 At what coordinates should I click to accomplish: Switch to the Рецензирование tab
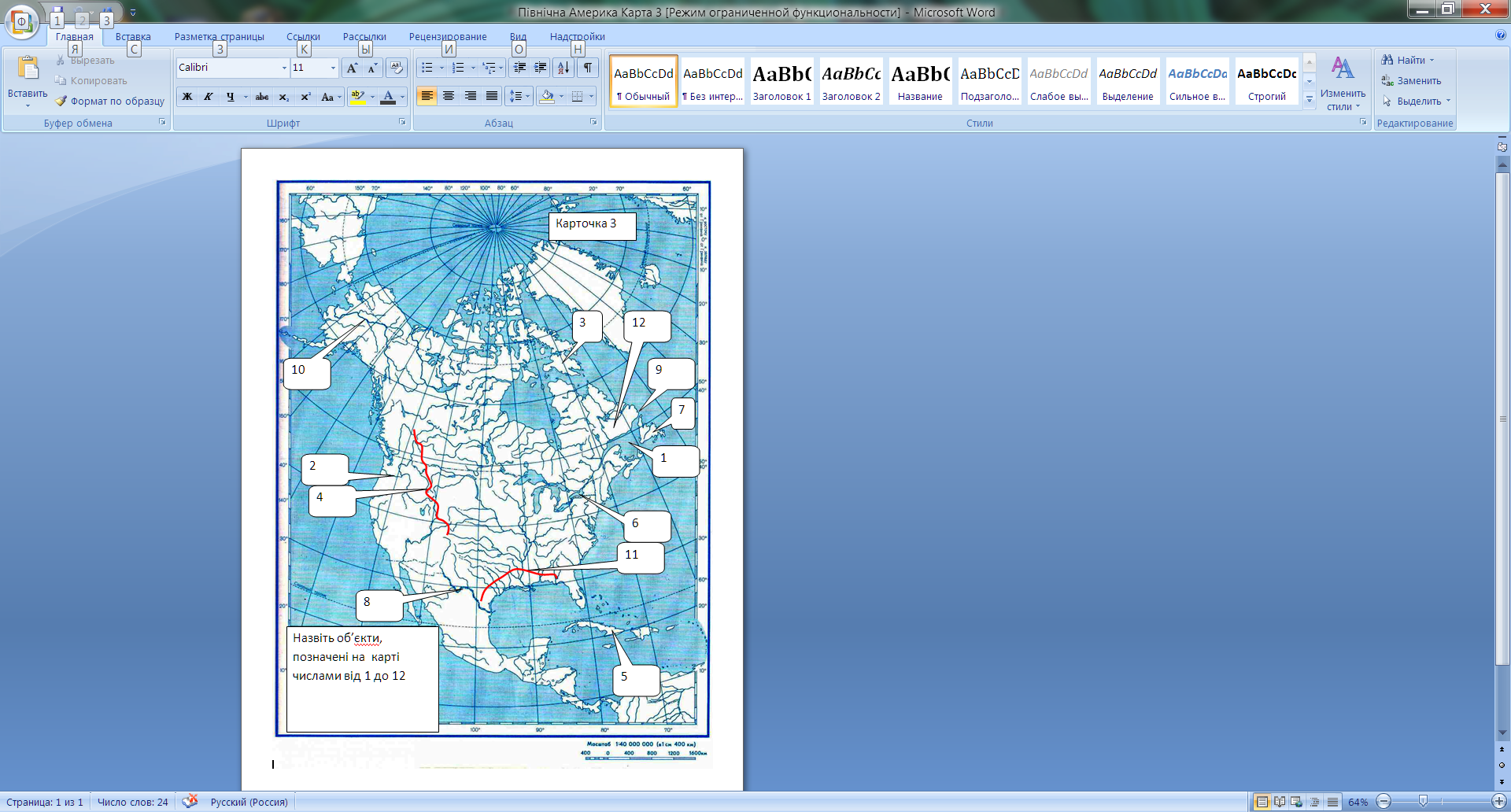[447, 36]
